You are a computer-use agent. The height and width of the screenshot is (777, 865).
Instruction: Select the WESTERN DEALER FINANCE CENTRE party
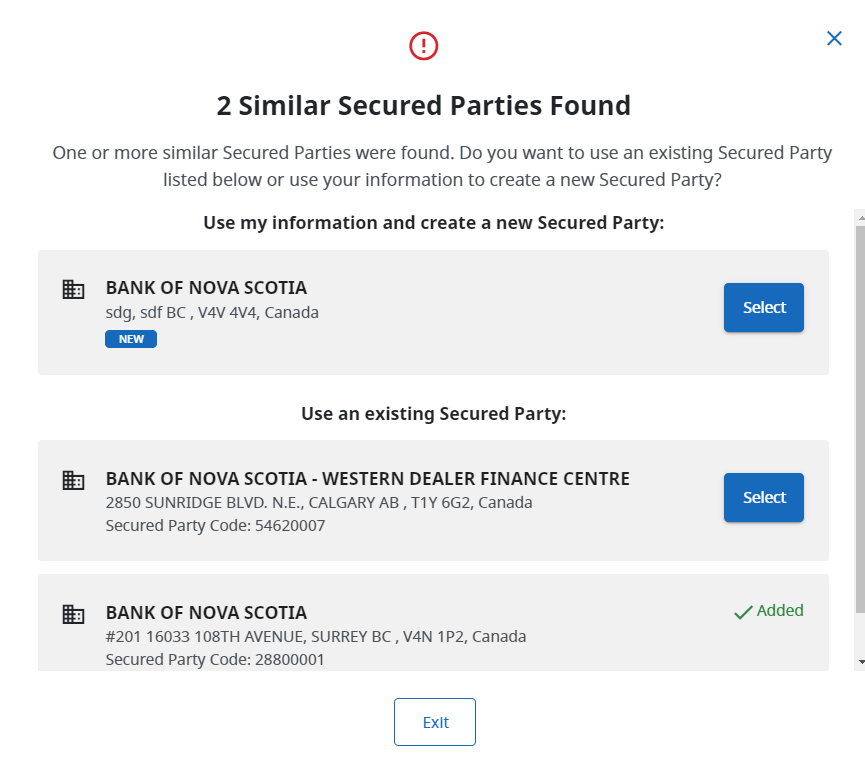pyautogui.click(x=763, y=497)
